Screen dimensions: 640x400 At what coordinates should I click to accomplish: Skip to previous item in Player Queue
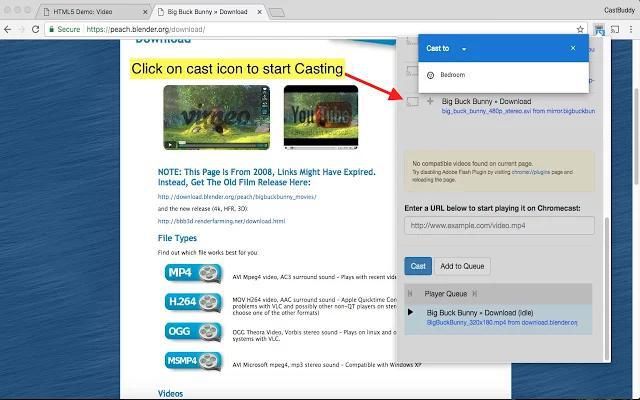tap(410, 293)
